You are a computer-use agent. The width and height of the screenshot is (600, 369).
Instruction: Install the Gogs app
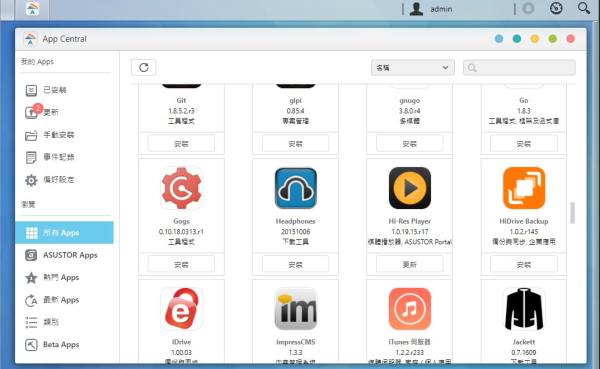pyautogui.click(x=181, y=265)
